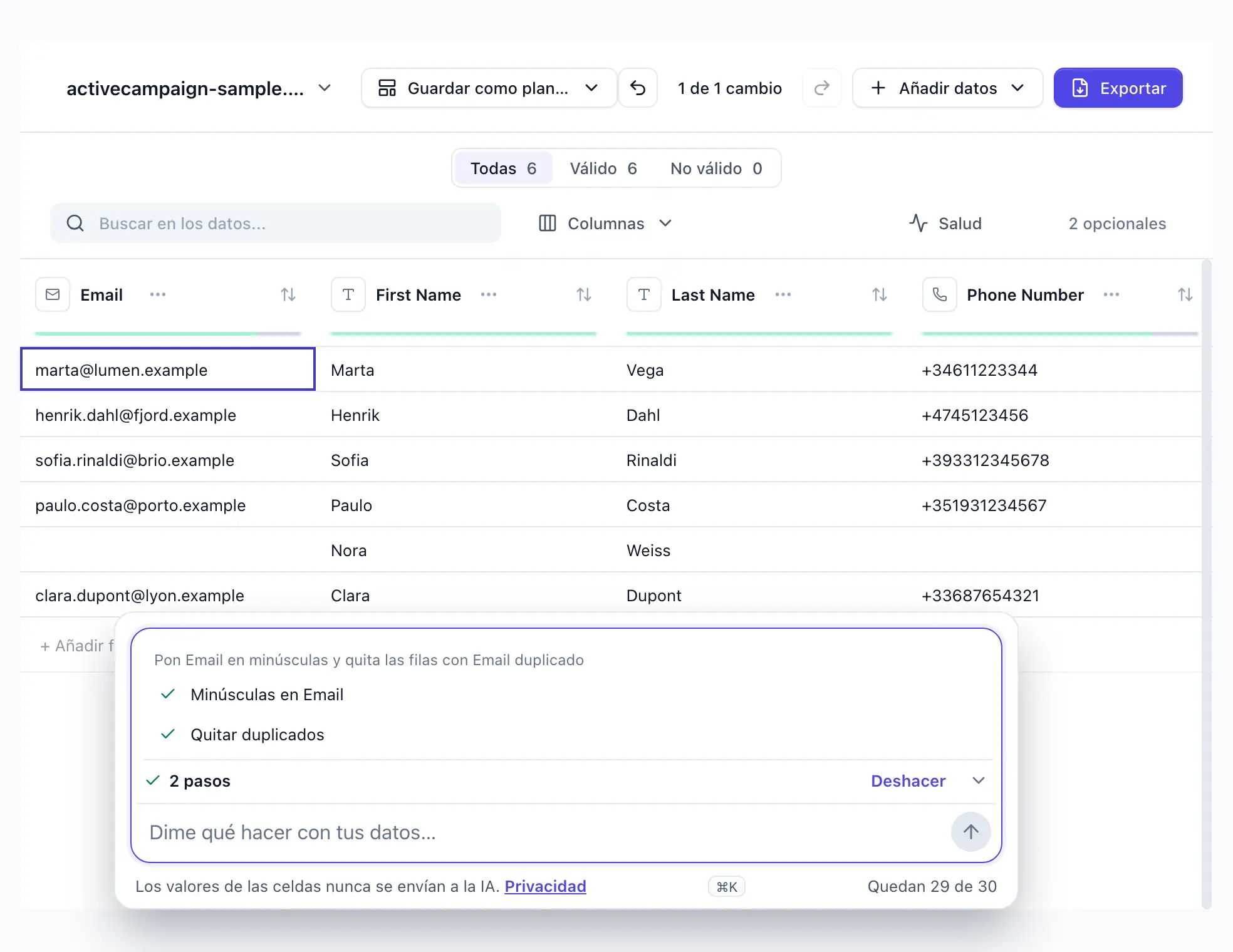1233x952 pixels.
Task: Click the Email column envelope type icon
Action: (x=53, y=294)
